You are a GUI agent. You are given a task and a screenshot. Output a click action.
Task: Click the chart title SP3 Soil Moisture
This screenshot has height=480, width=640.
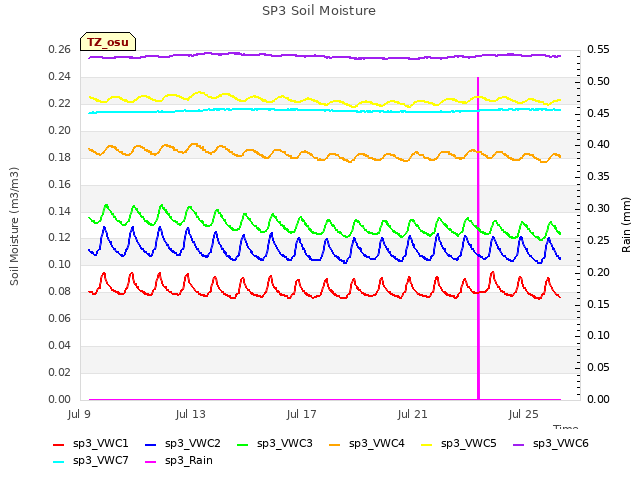[319, 11]
